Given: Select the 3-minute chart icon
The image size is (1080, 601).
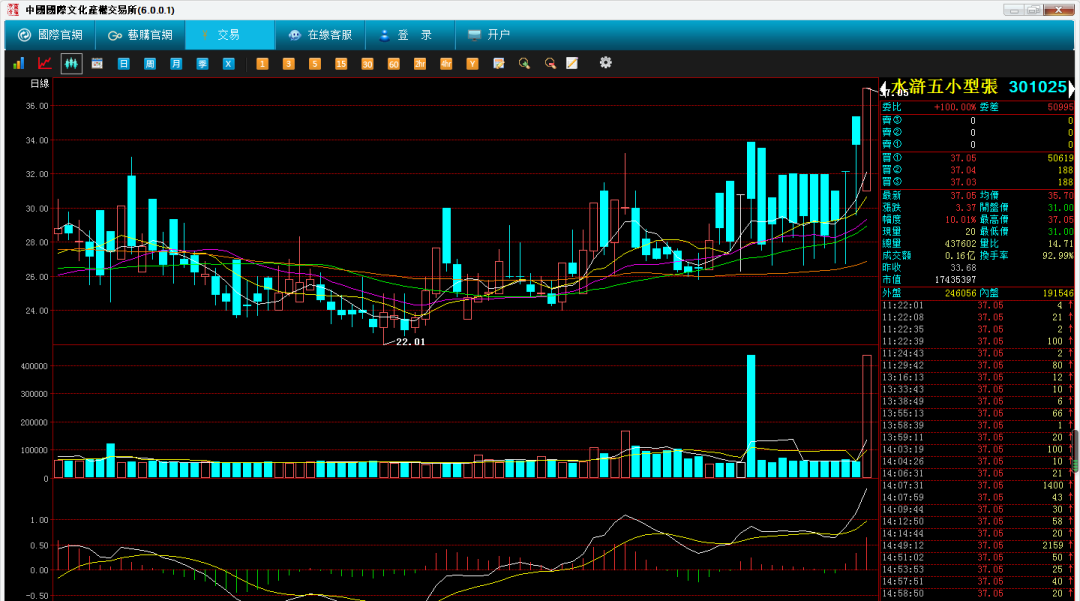Looking at the screenshot, I should click(289, 63).
